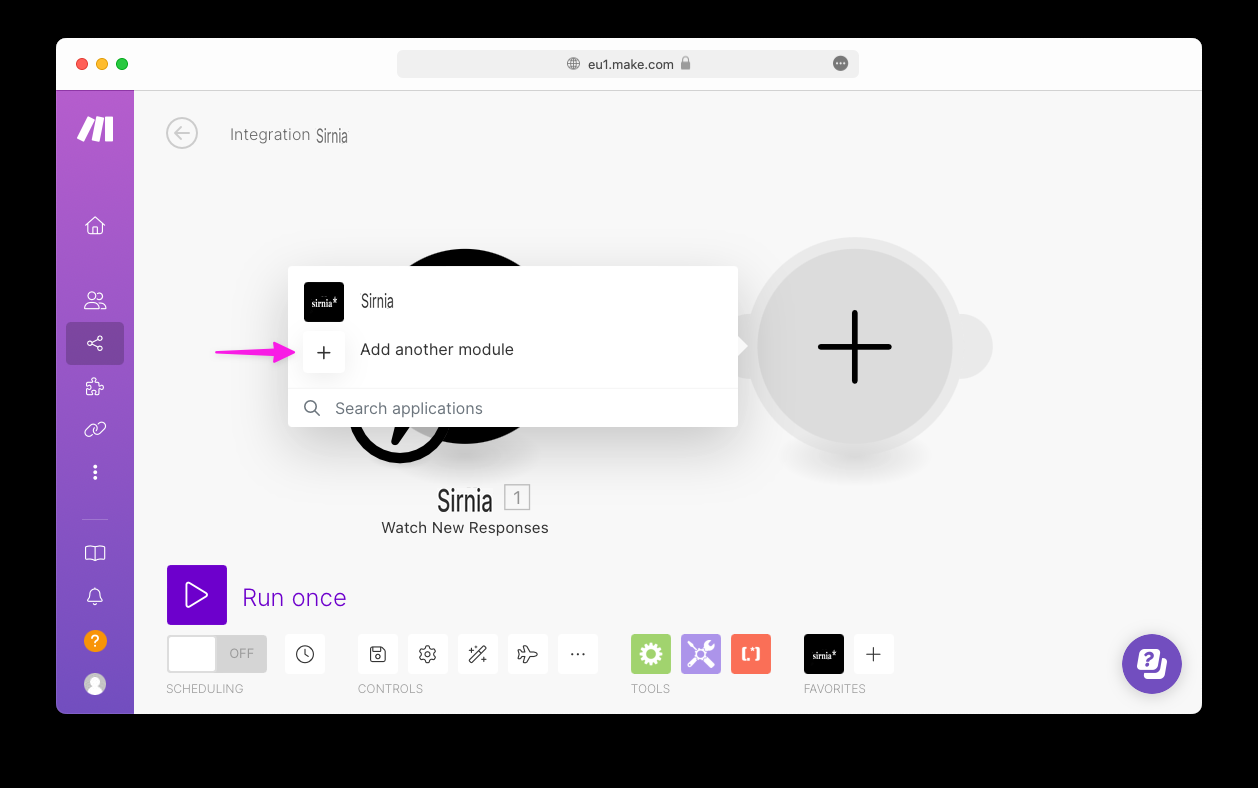Open the user profile avatar
Screen dimensions: 1258x788
pyautogui.click(x=95, y=684)
